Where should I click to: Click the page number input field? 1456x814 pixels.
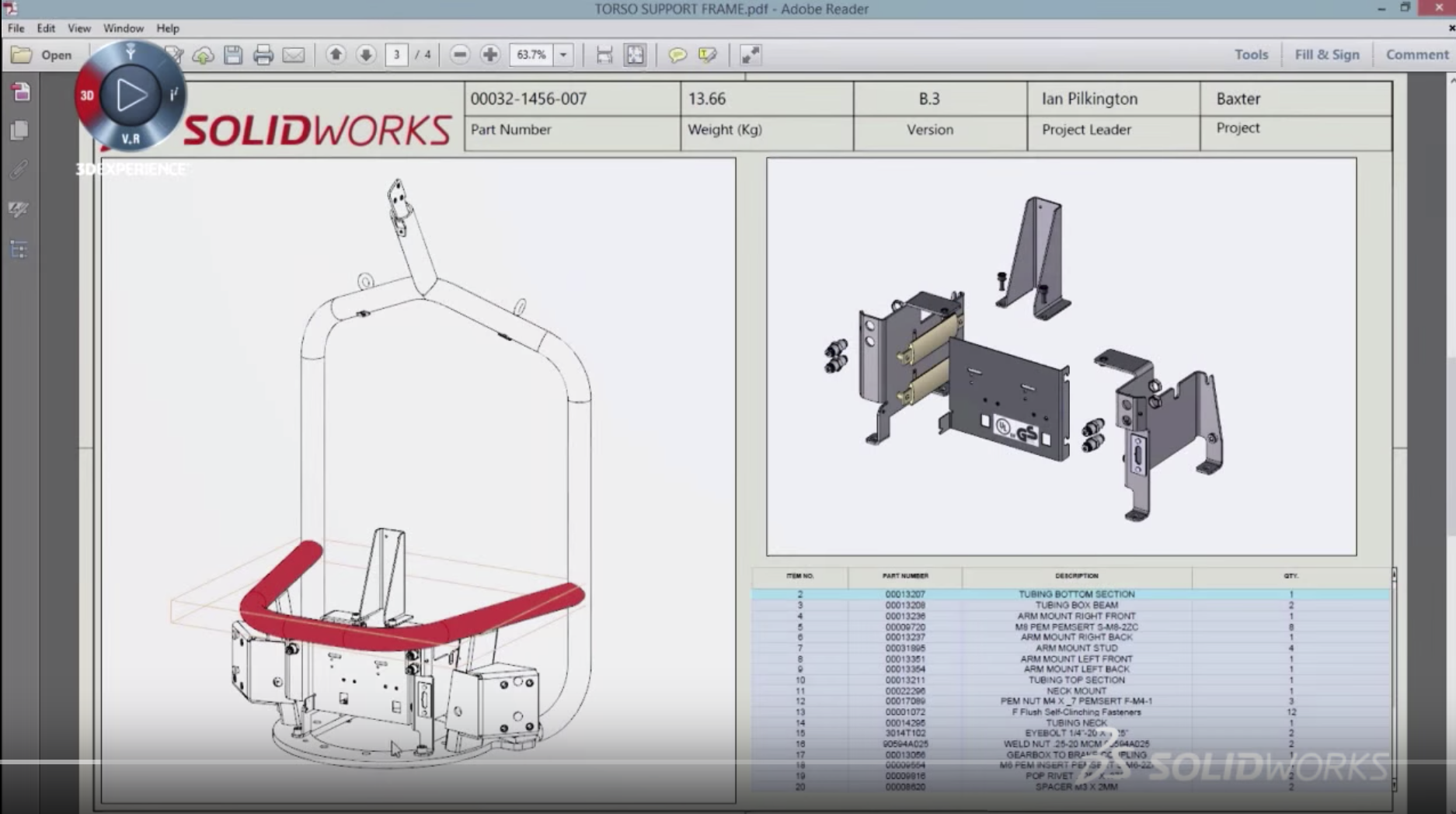coord(396,55)
